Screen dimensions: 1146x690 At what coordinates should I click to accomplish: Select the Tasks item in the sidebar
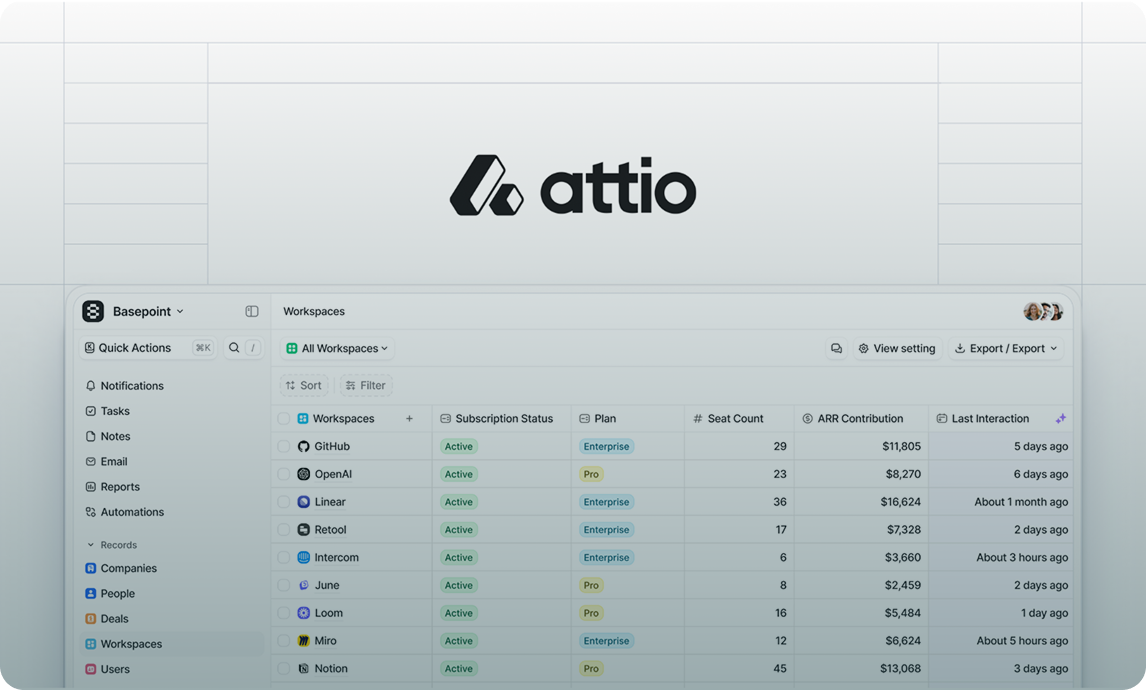pyautogui.click(x=113, y=410)
